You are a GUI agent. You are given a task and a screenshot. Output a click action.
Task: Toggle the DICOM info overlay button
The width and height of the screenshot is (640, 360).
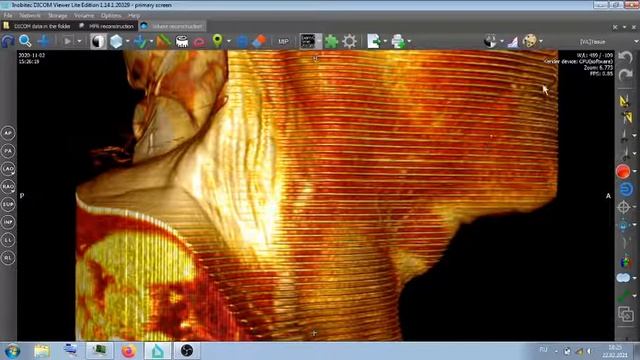308,41
